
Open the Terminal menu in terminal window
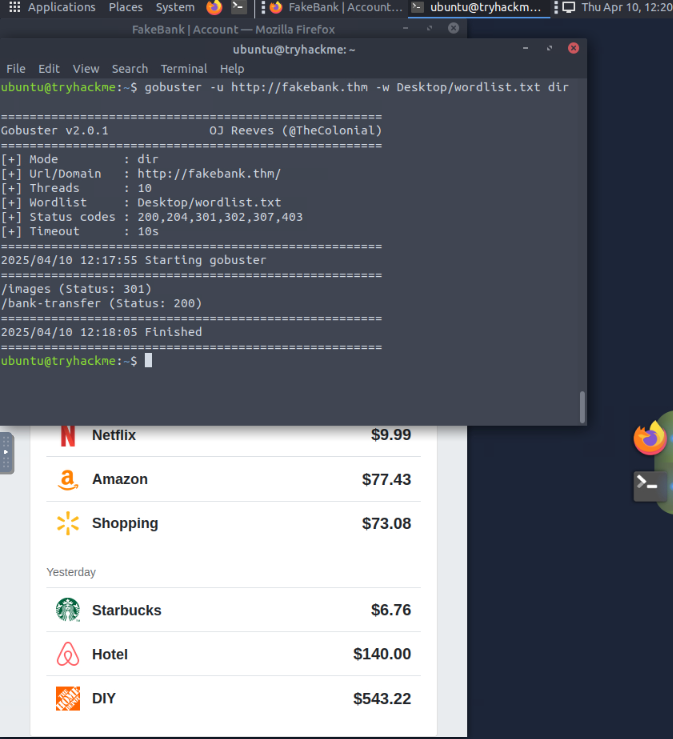(x=184, y=69)
